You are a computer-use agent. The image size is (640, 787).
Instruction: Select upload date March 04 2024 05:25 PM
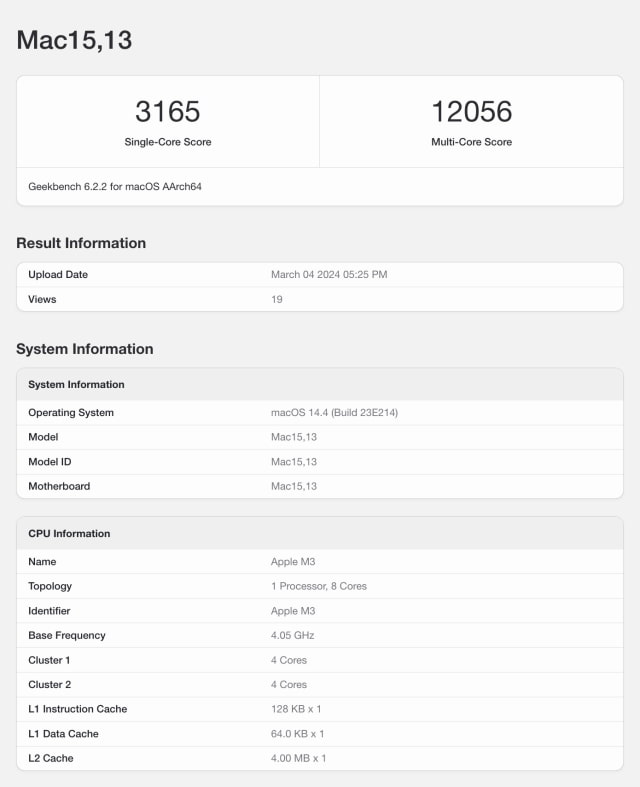pyautogui.click(x=329, y=275)
